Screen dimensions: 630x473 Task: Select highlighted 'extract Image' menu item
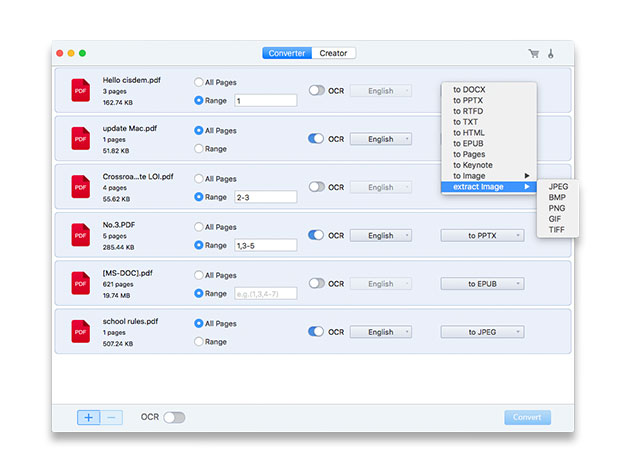[489, 187]
